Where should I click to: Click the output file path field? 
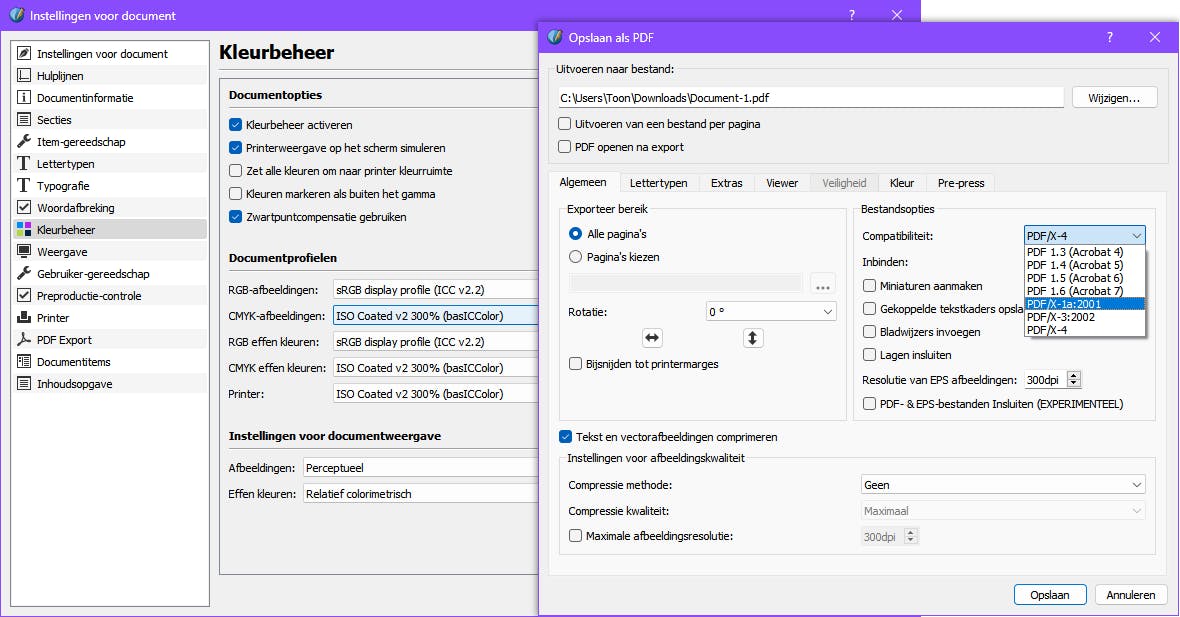(810, 98)
